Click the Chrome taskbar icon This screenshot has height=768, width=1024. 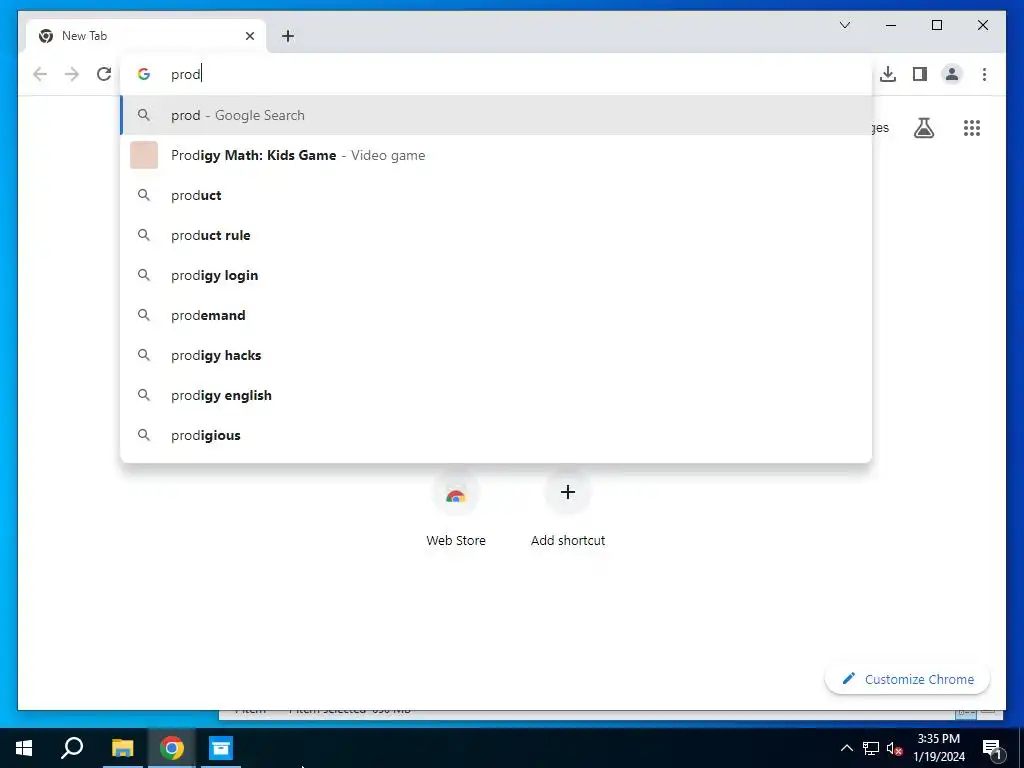[x=172, y=748]
